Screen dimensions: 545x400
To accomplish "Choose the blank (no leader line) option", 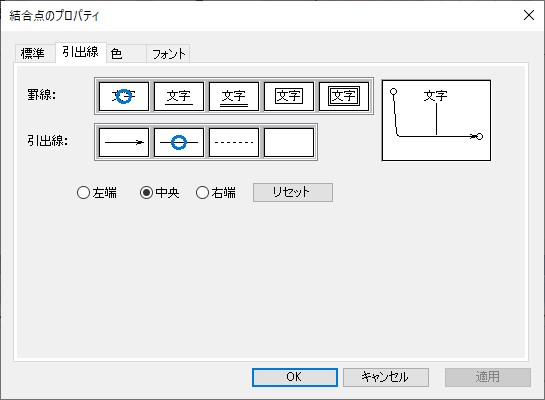I will pyautogui.click(x=289, y=142).
